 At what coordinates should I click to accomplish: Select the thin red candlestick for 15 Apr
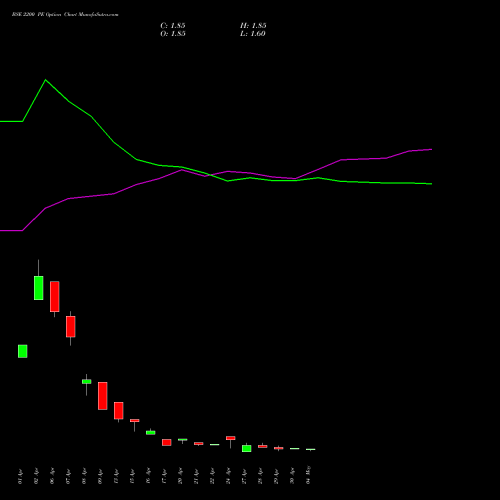coord(135,421)
